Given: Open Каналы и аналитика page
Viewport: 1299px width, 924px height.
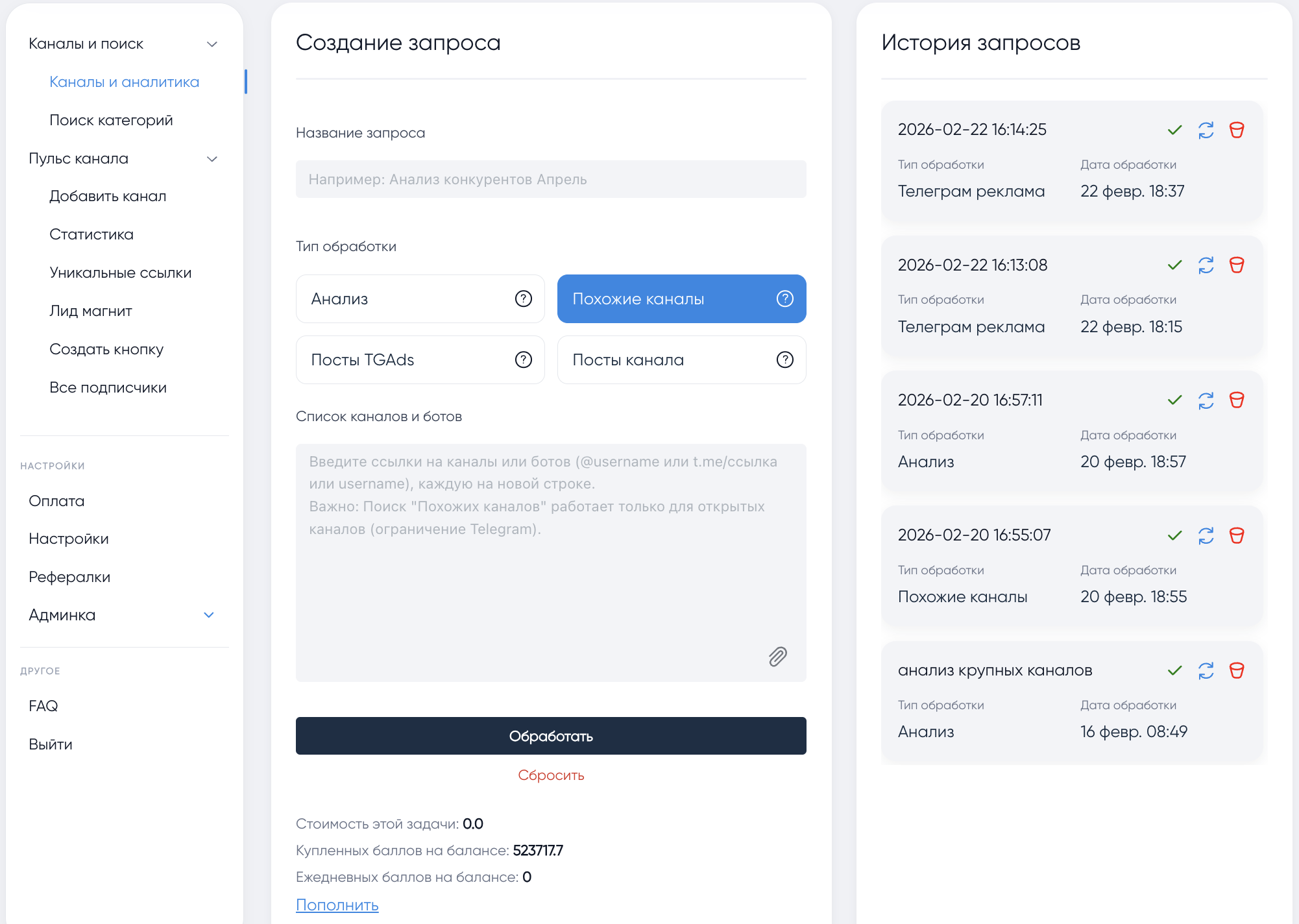Looking at the screenshot, I should (x=124, y=82).
